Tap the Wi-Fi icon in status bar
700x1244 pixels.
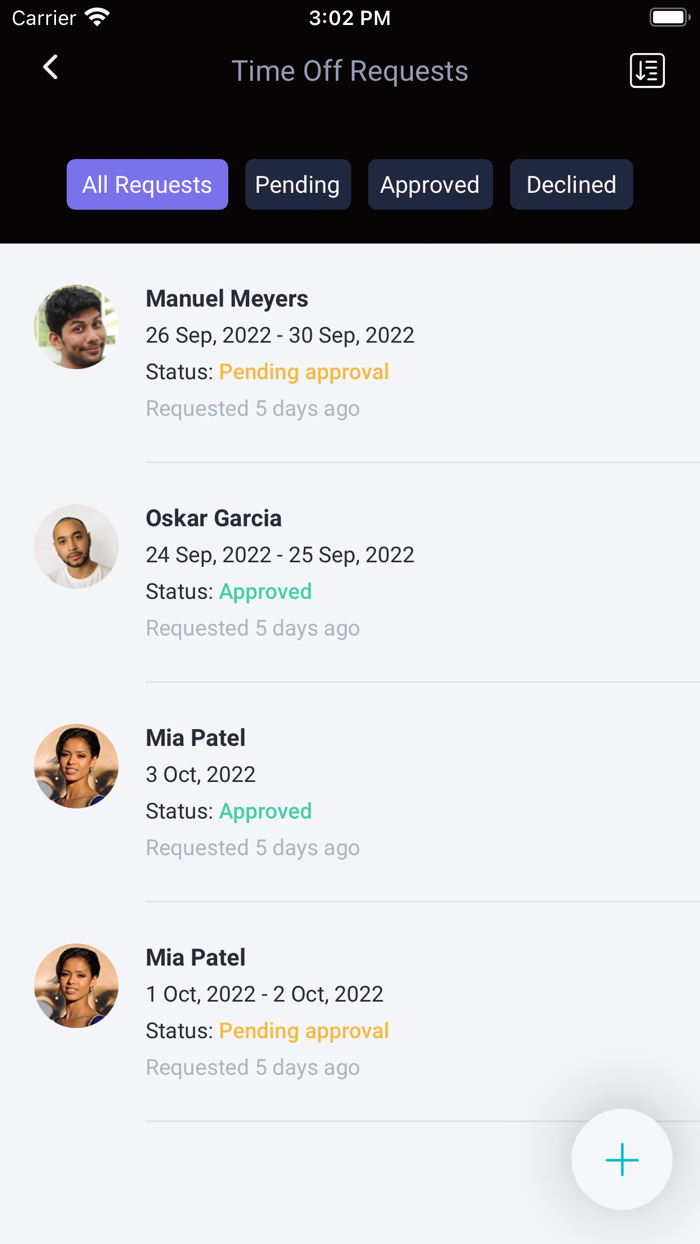[95, 16]
